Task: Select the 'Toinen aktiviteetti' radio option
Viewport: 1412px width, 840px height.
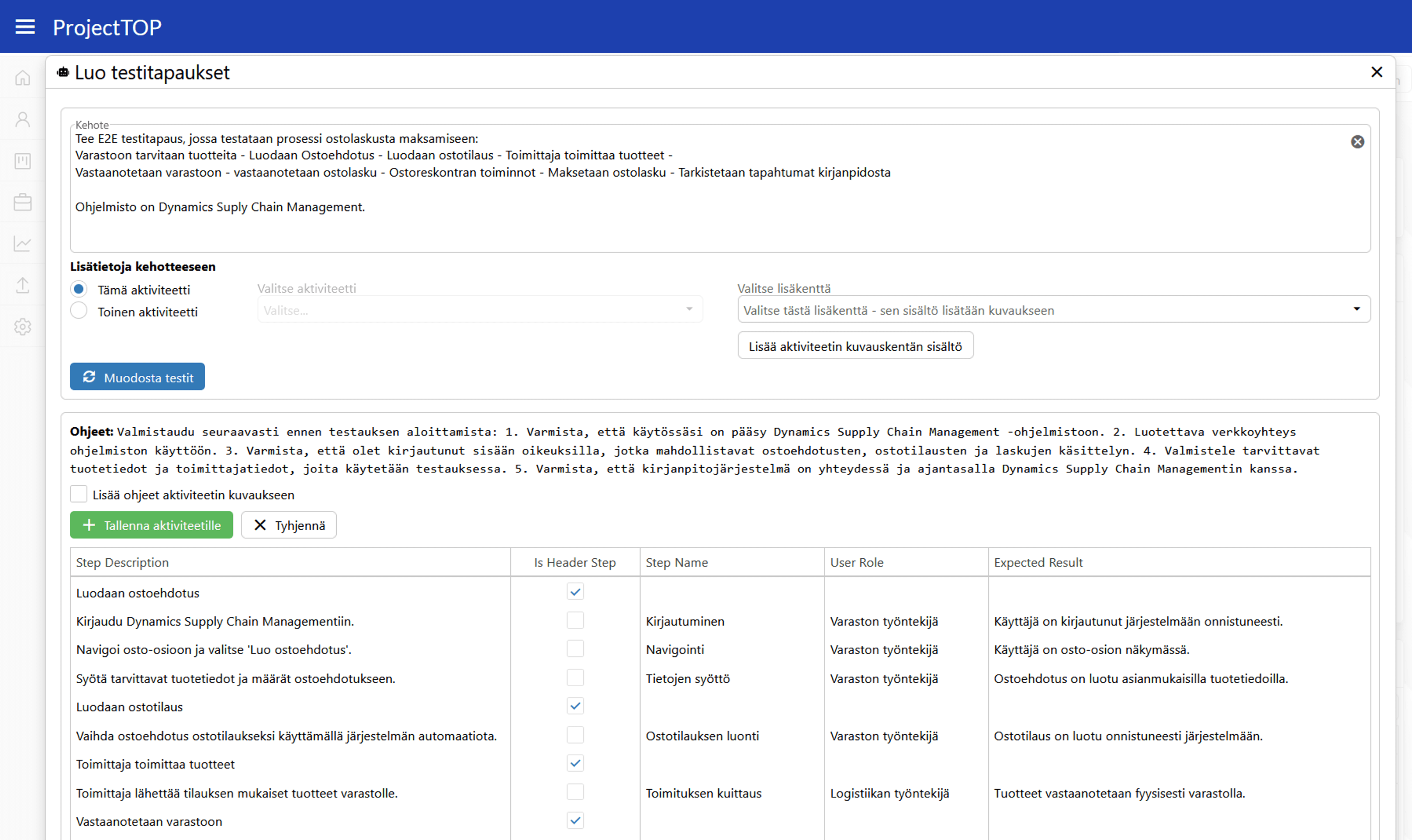Action: pyautogui.click(x=79, y=311)
